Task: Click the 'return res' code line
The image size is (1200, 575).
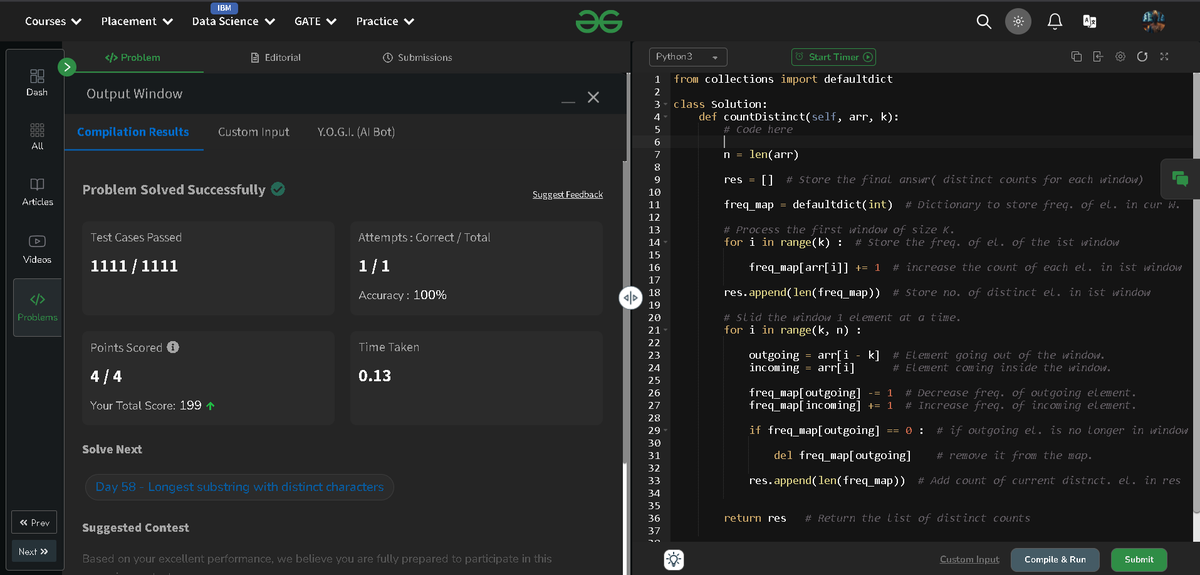Action: [x=755, y=518]
